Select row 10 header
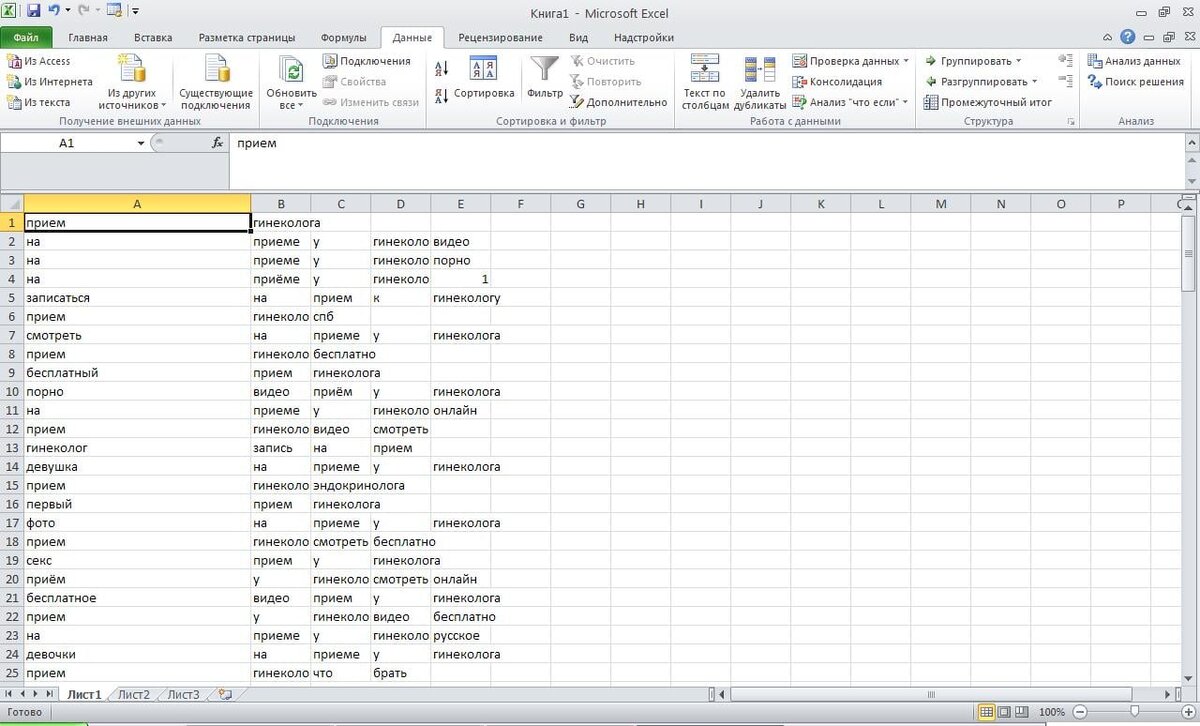This screenshot has width=1200, height=726. (12, 392)
